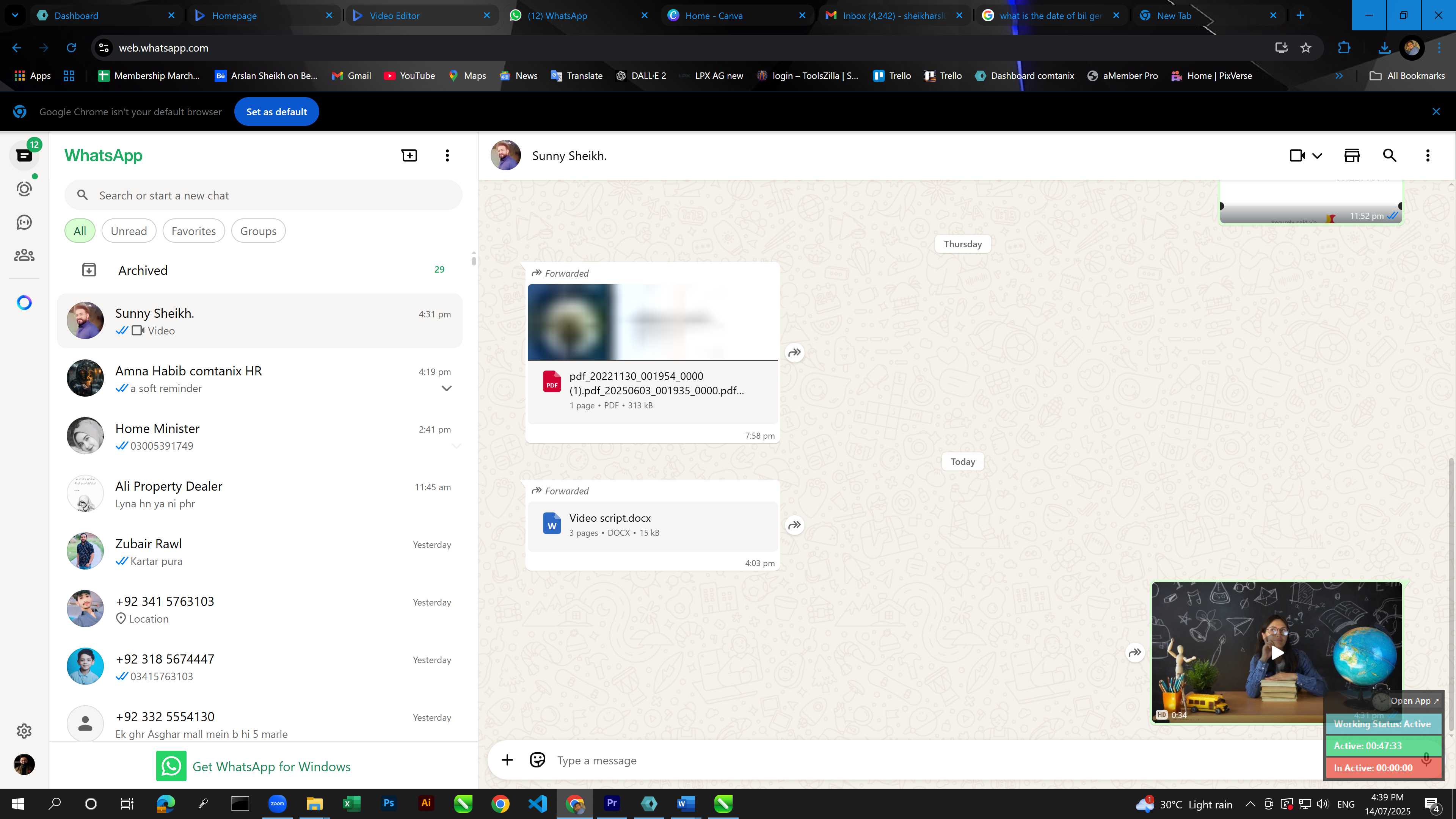Click Open App on the tracker widget
Screen dimensions: 1456x819
click(x=1414, y=701)
